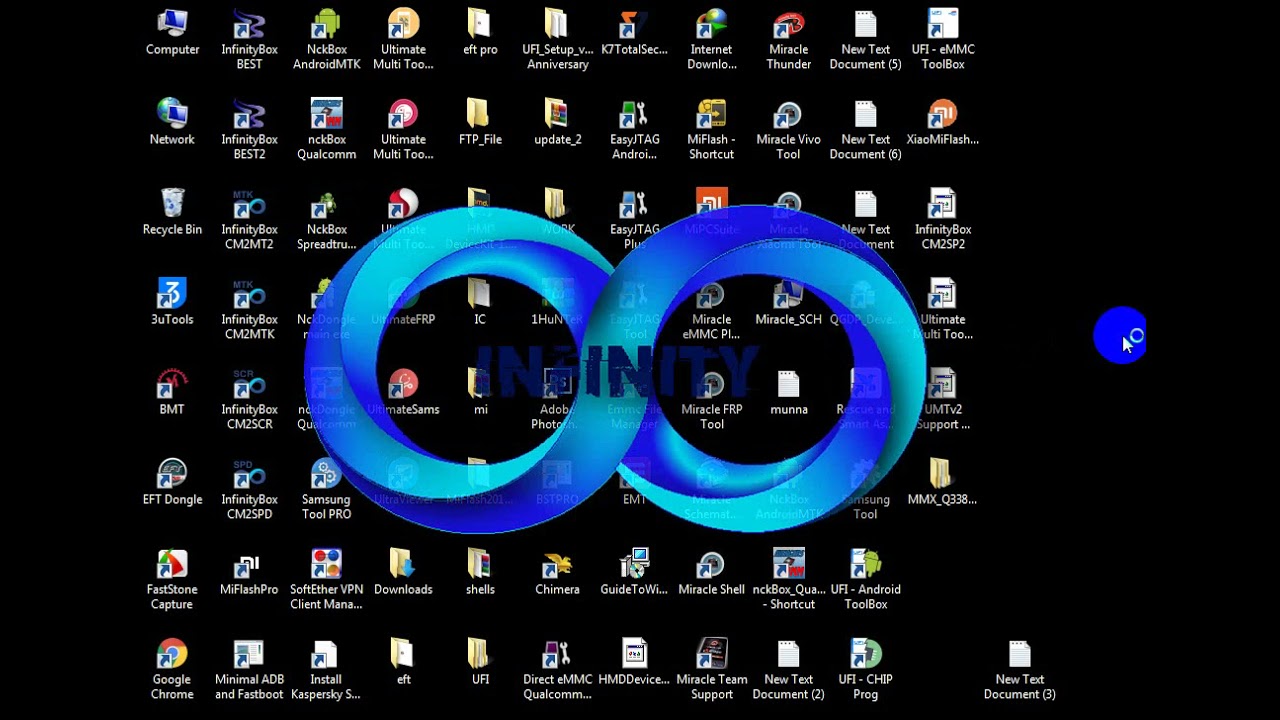Open the shells folder
Screen dimensions: 1280x720
[480, 574]
